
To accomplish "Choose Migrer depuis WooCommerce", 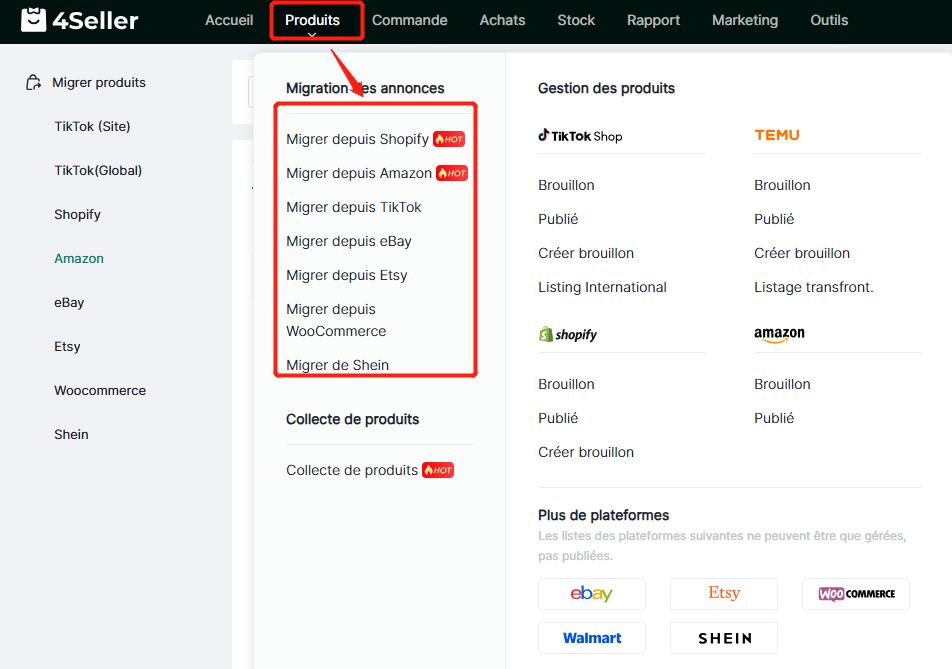I will [x=336, y=320].
